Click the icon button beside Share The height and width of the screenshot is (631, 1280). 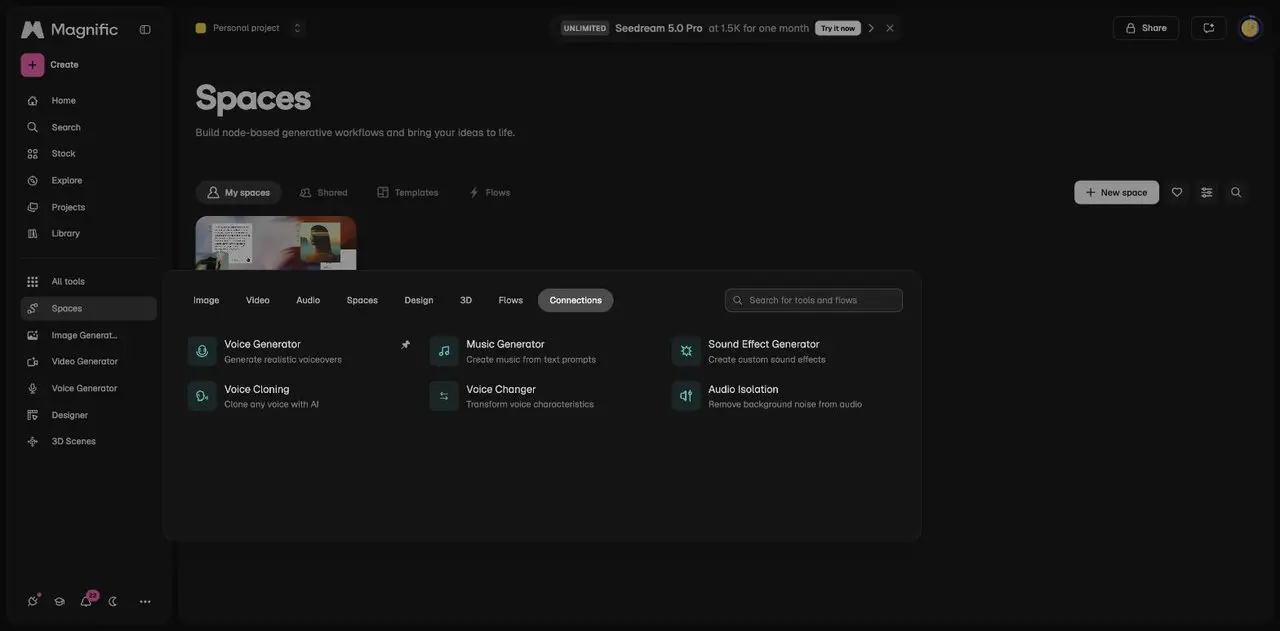1208,28
